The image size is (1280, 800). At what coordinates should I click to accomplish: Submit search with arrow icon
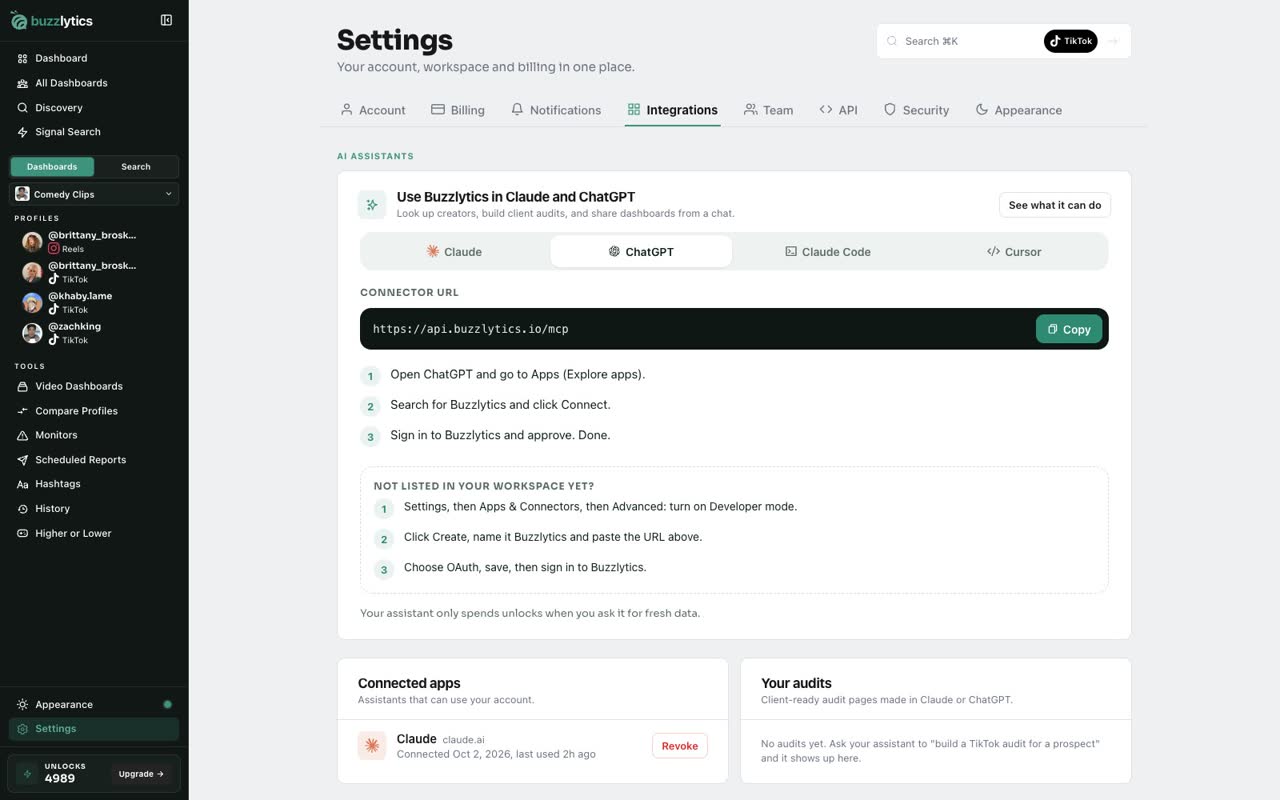point(1113,41)
